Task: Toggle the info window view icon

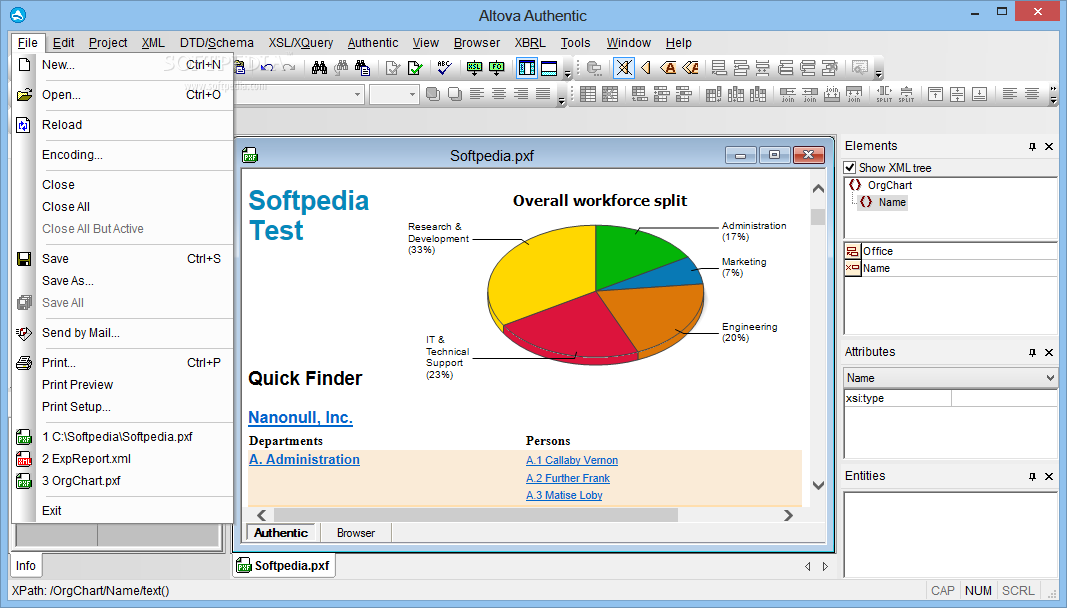Action: pos(549,67)
